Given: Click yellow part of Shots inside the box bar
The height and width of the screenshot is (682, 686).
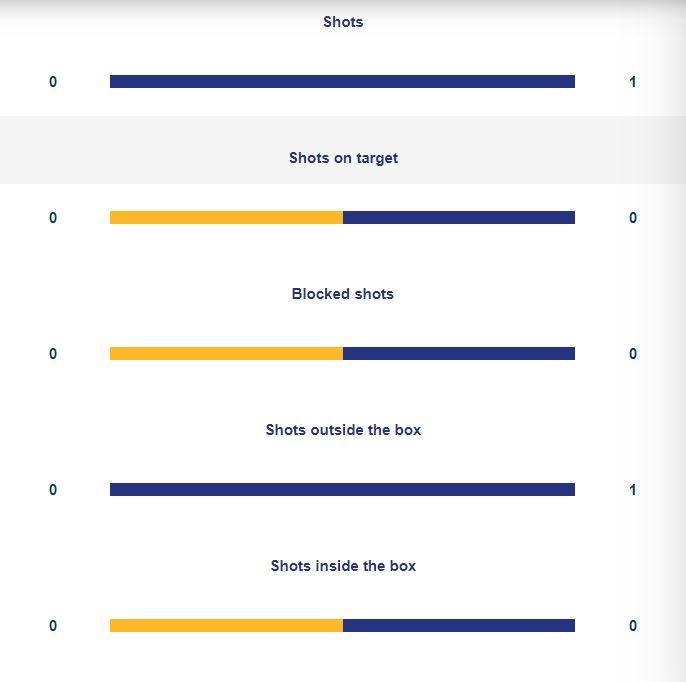Looking at the screenshot, I should (x=226, y=626).
